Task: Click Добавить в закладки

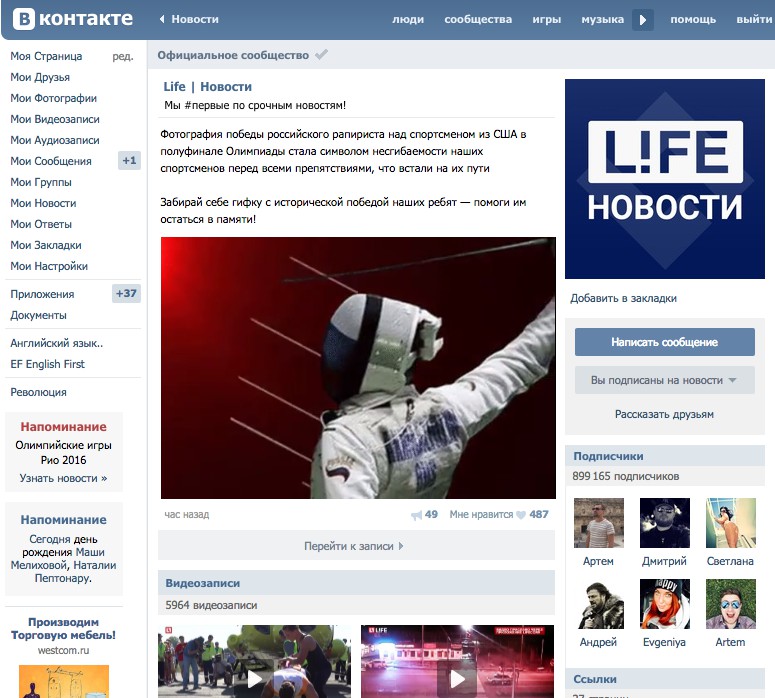Action: (x=623, y=299)
